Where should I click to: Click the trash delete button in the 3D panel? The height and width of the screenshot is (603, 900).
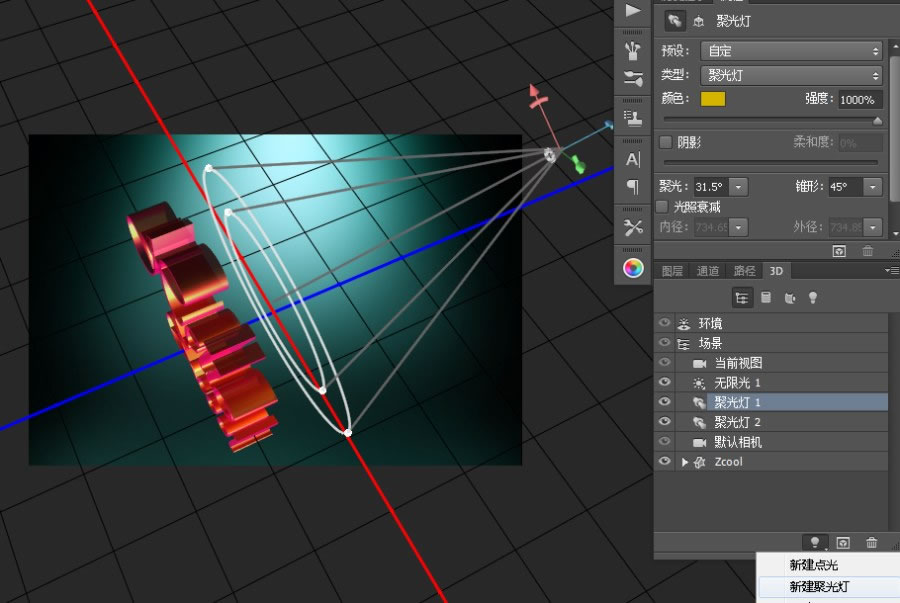point(870,540)
